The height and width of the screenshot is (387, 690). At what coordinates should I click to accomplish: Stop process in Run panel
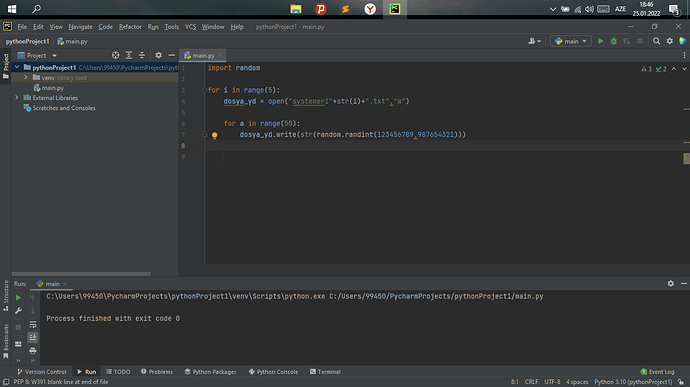click(18, 328)
